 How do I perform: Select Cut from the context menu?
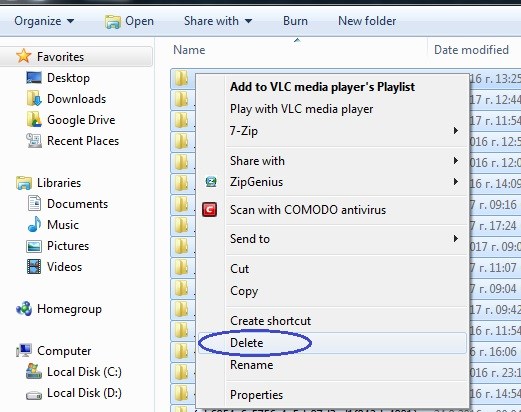(239, 269)
